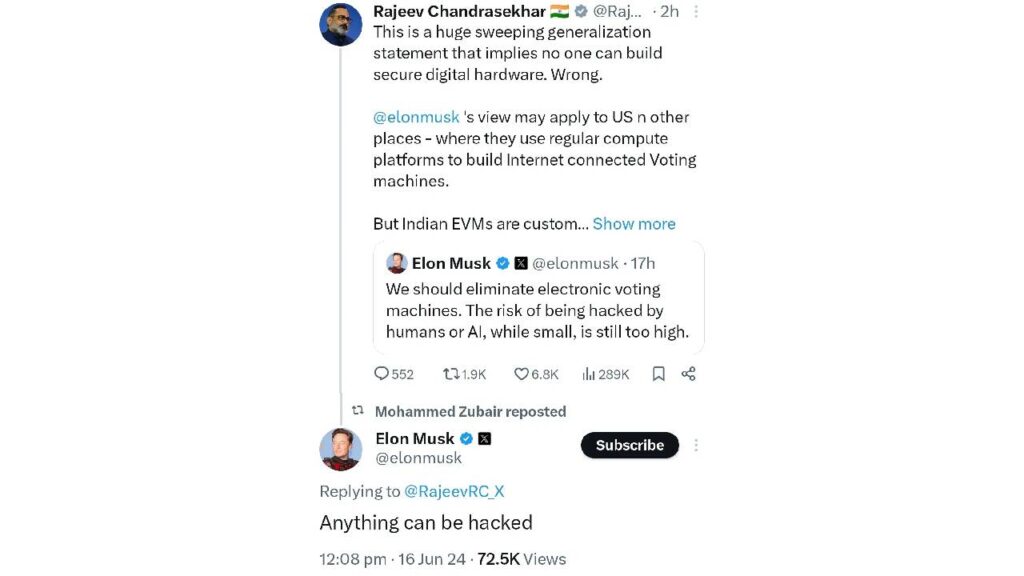Viewport: 1024px width, 576px height.
Task: Open the quoted Elon Musk tweet
Action: 538,310
